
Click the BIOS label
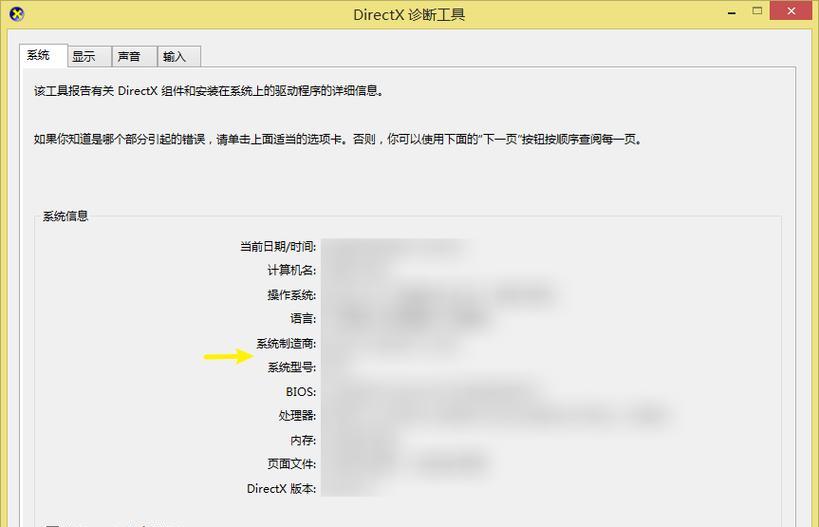[301, 392]
